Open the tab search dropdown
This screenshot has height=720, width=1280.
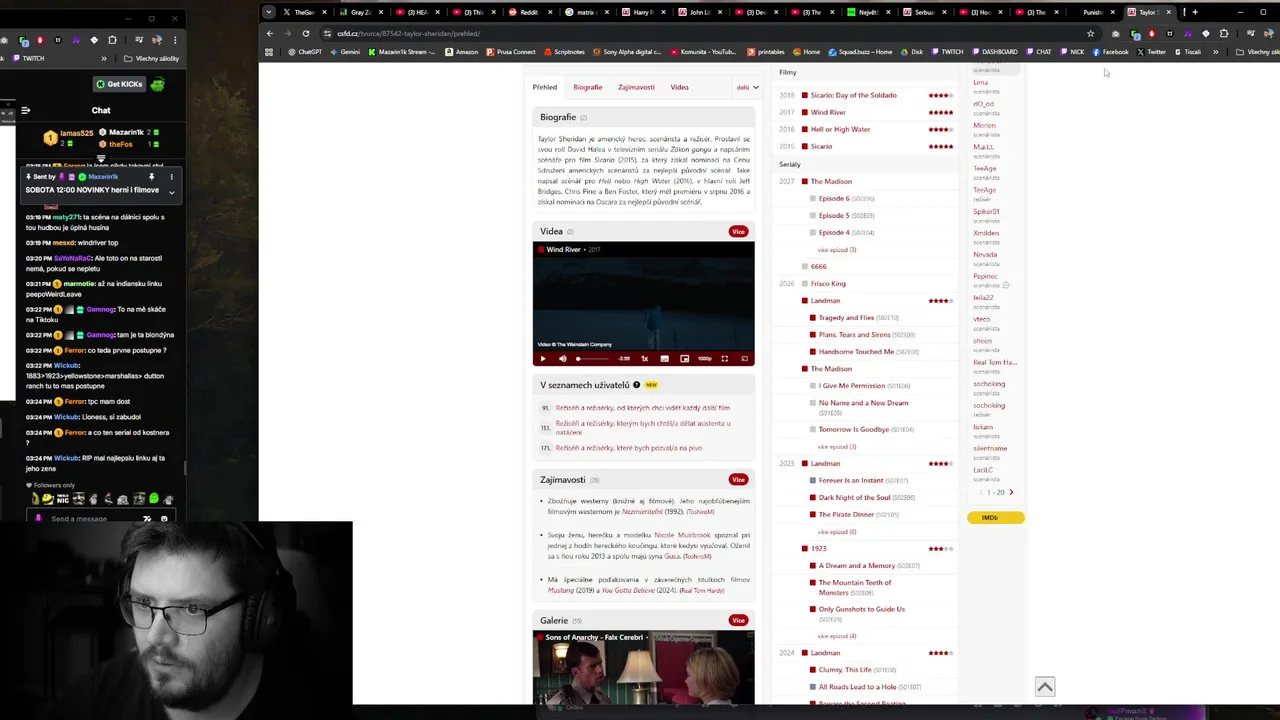tap(268, 12)
